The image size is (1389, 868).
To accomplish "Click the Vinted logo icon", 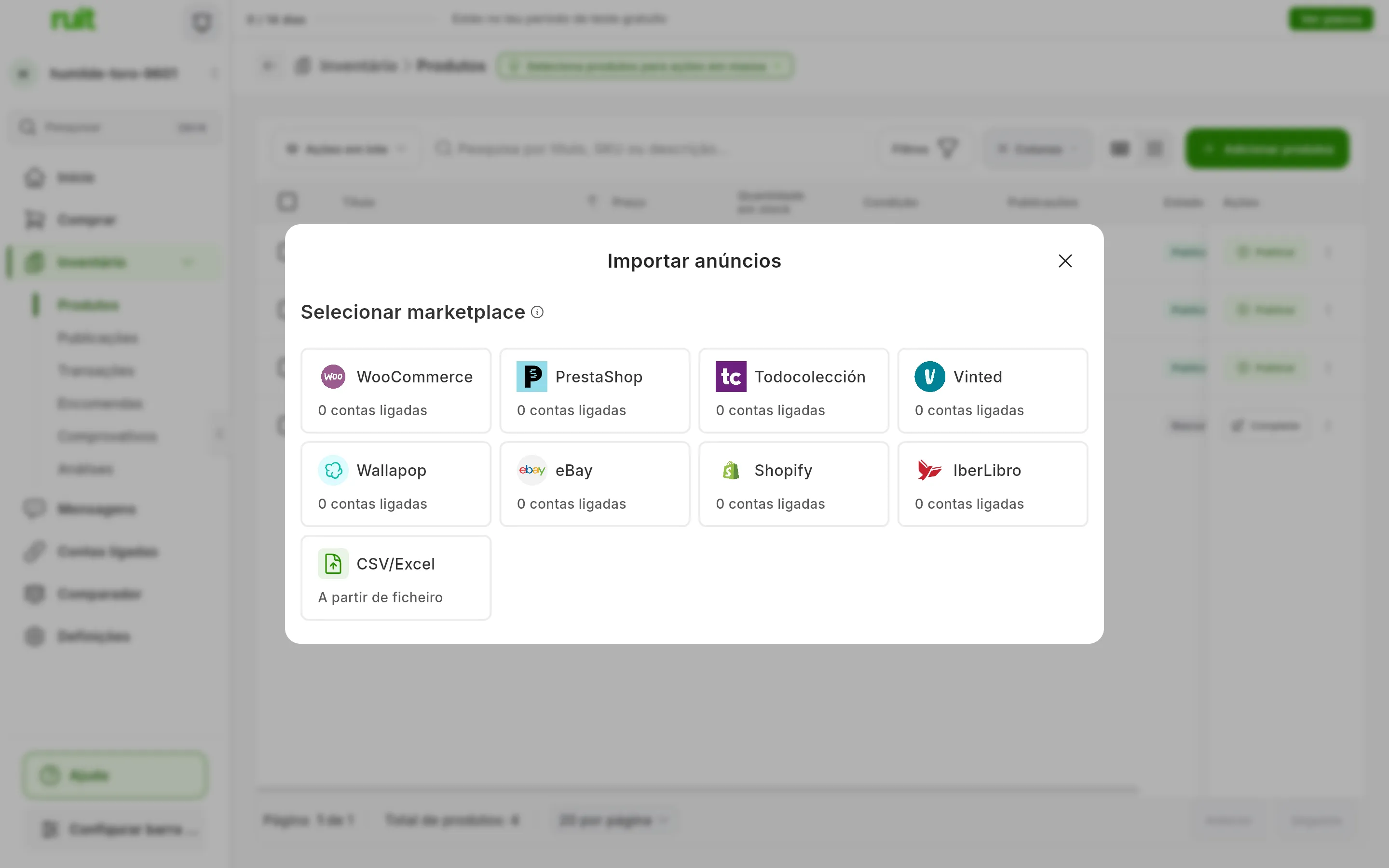I will 930,377.
